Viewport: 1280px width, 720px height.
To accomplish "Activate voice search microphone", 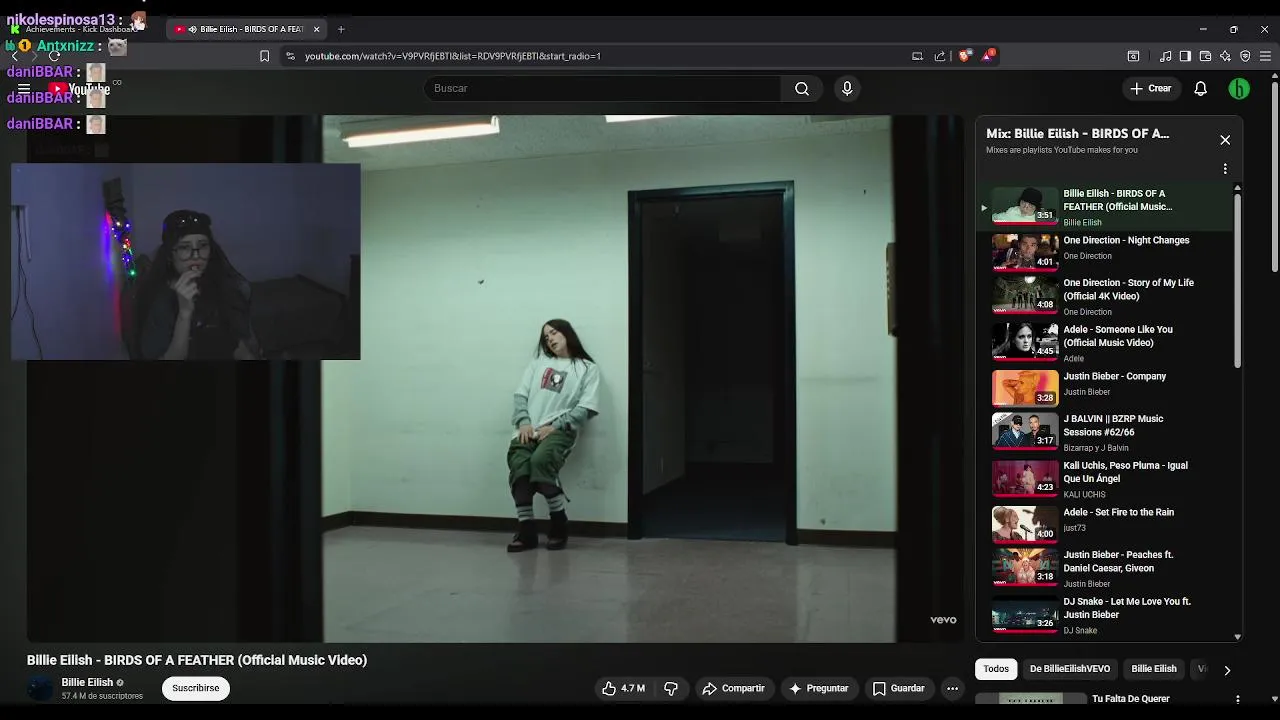I will 847,88.
